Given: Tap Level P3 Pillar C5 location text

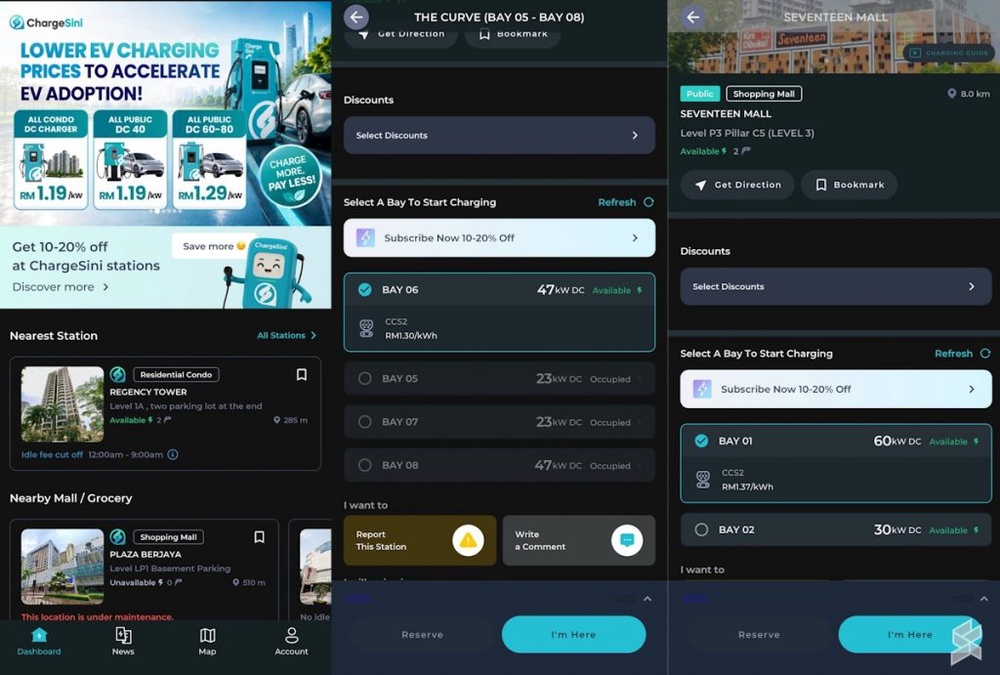Looking at the screenshot, I should point(747,133).
